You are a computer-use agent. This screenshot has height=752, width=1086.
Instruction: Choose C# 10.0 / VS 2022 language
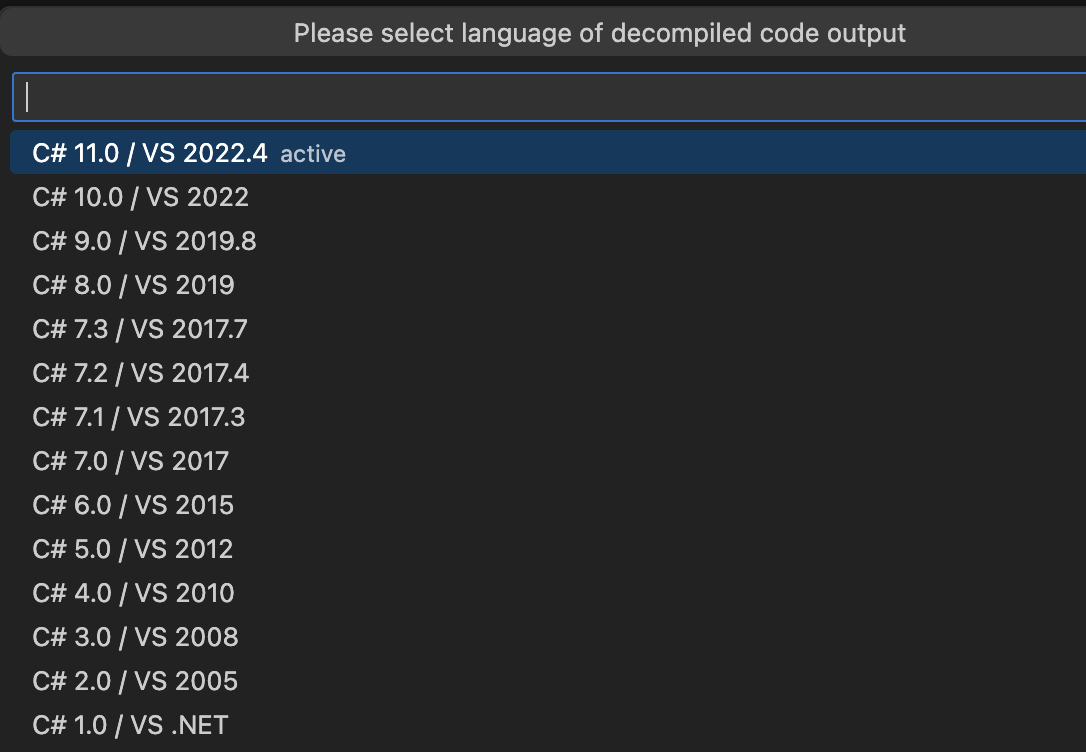140,197
